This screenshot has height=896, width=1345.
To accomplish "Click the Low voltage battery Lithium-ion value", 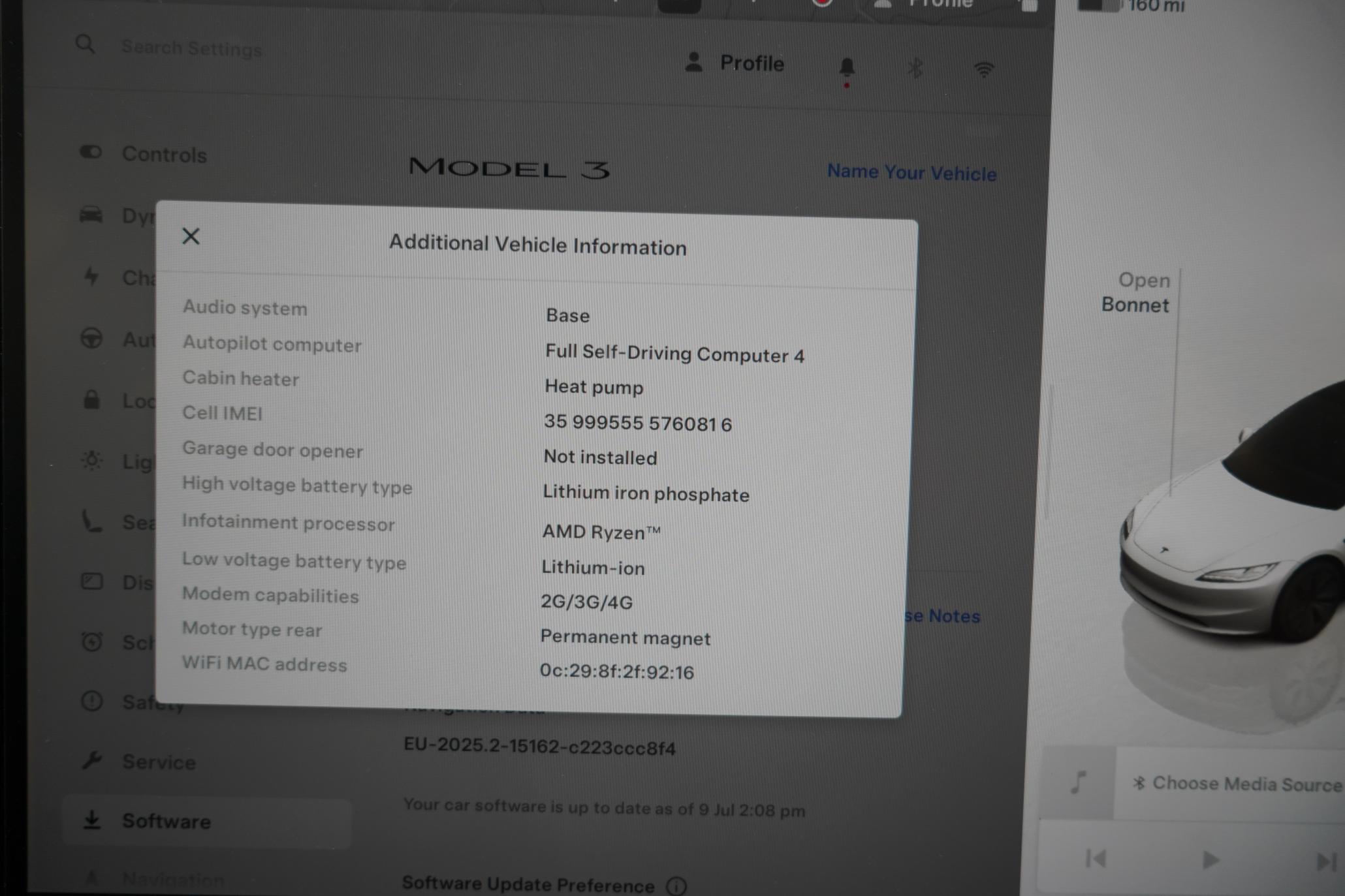I will click(593, 567).
